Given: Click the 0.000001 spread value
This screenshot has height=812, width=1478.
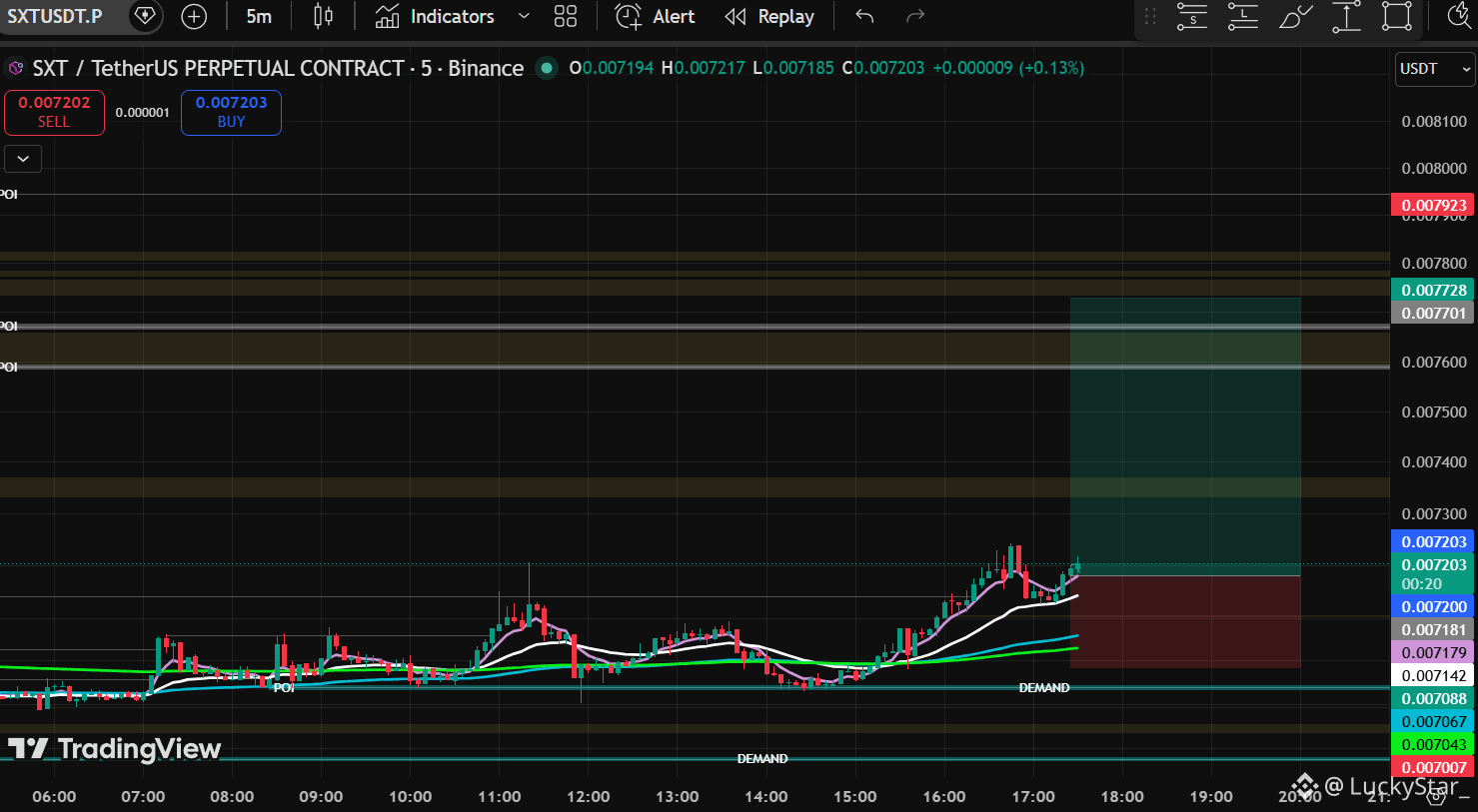Looking at the screenshot, I should (x=142, y=112).
